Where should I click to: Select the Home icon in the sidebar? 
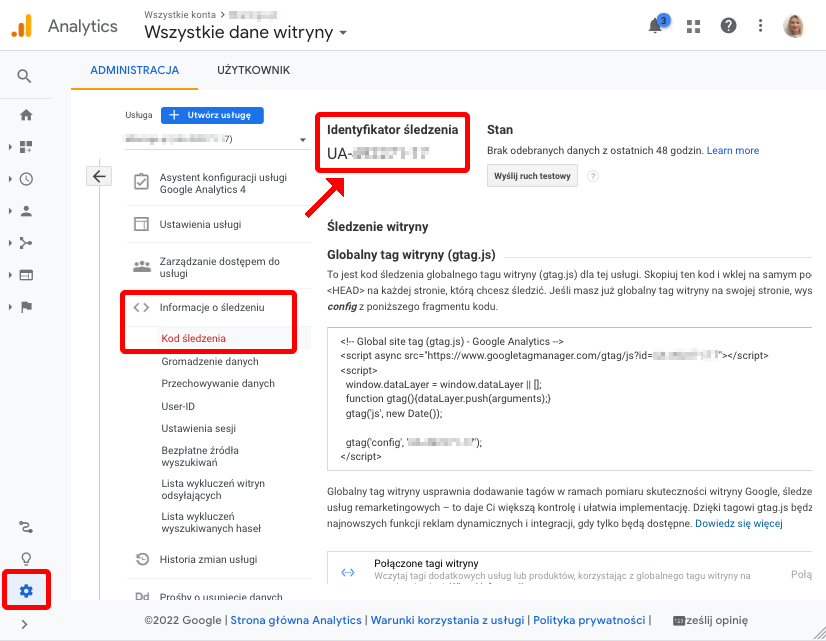click(x=26, y=113)
